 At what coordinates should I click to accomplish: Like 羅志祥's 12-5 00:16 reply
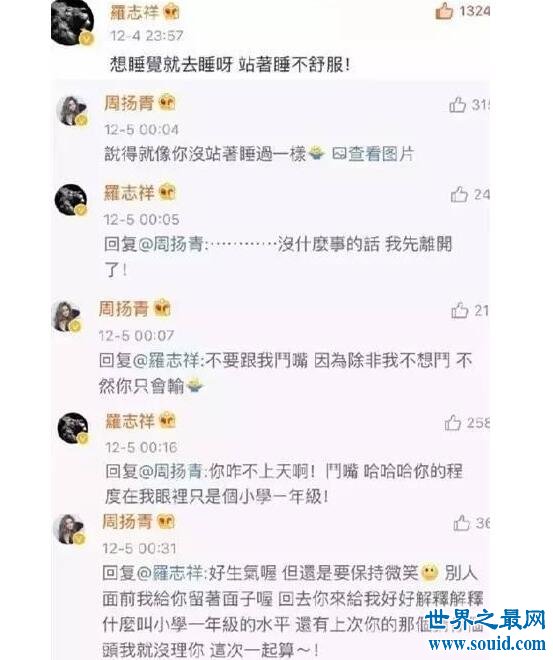click(453, 423)
